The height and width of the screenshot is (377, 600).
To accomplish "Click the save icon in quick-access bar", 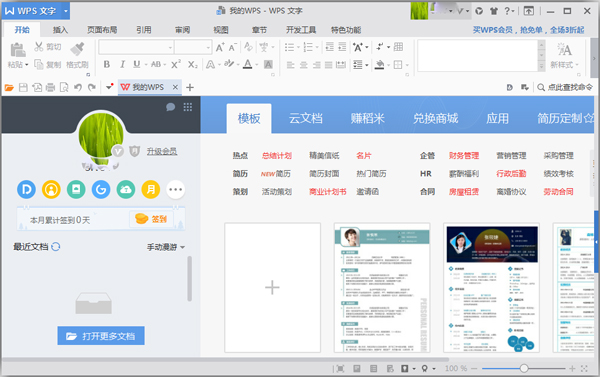I will coord(23,88).
